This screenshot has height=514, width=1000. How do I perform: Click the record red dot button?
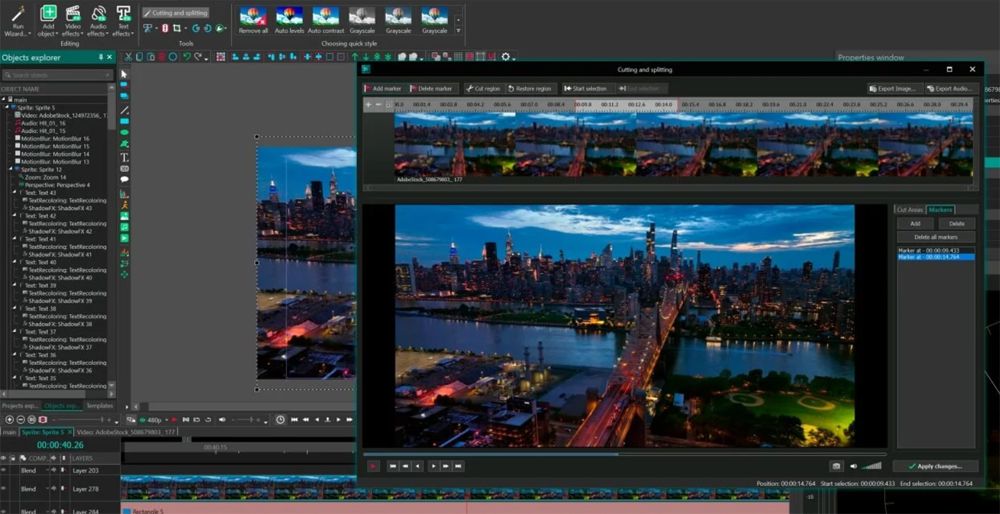point(173,420)
